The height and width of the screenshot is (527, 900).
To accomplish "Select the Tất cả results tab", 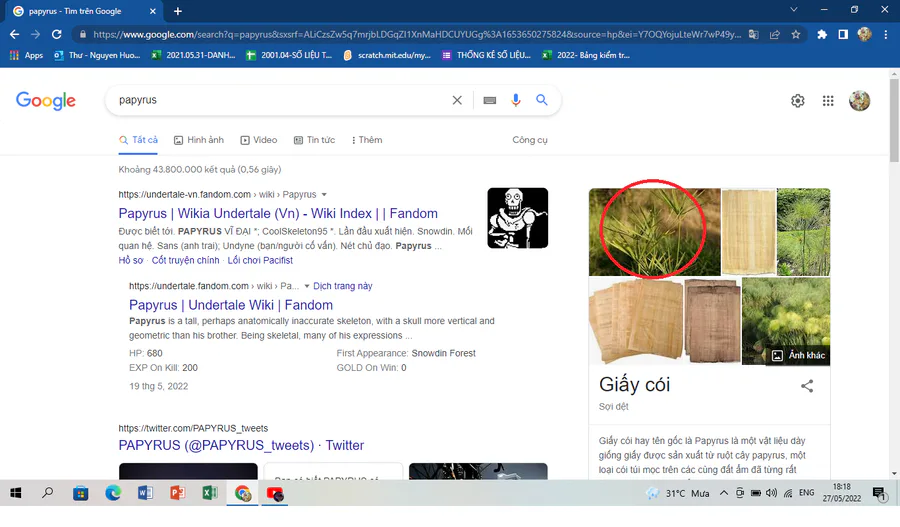I will 138,140.
